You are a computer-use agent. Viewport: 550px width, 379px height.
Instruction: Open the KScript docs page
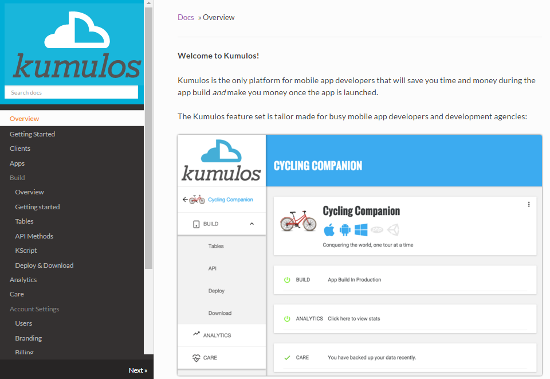(x=26, y=251)
